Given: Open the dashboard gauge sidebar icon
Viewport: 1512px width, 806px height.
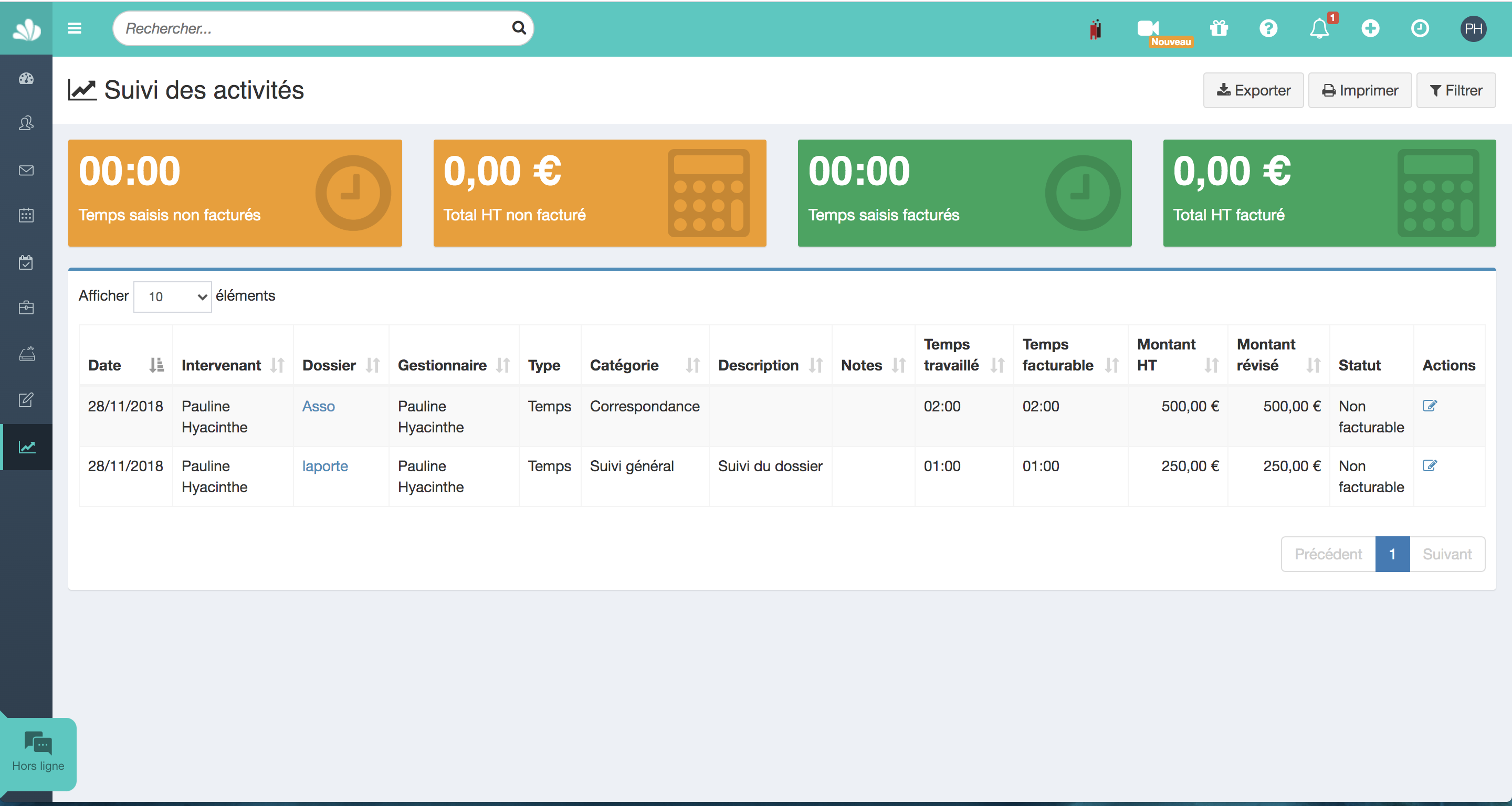Looking at the screenshot, I should click(x=26, y=79).
